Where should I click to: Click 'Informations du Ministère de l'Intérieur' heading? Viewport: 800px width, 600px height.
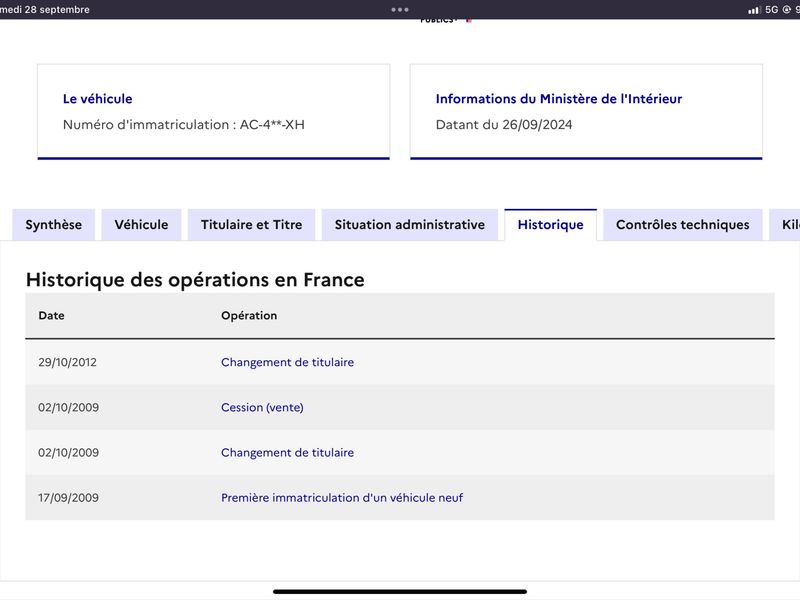click(x=559, y=98)
